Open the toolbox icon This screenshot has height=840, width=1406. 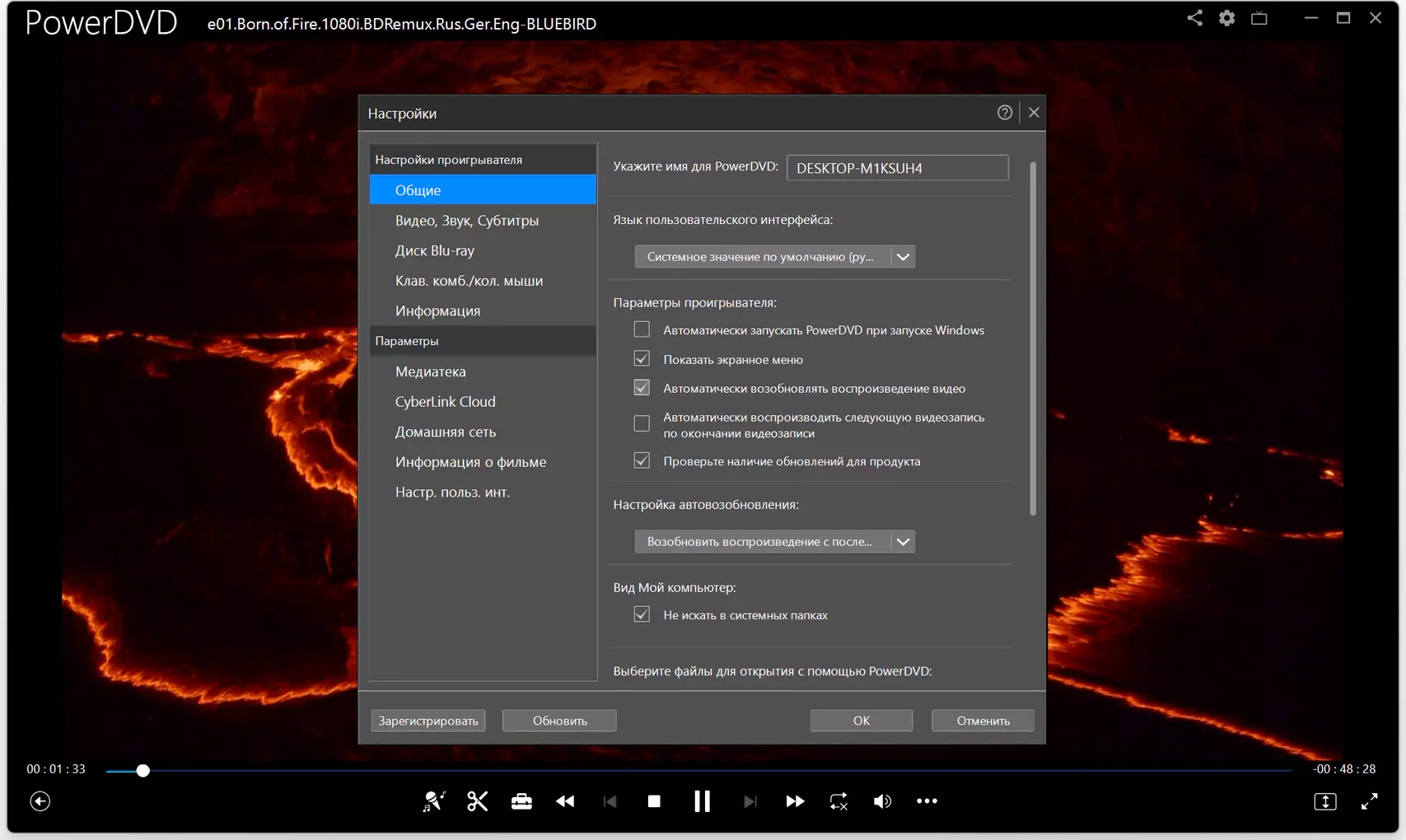point(521,801)
